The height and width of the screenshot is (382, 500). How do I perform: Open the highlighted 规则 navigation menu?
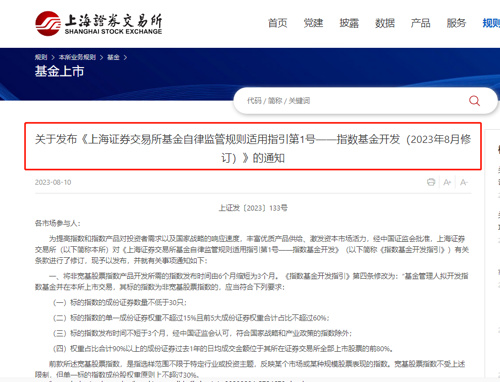pos(491,23)
